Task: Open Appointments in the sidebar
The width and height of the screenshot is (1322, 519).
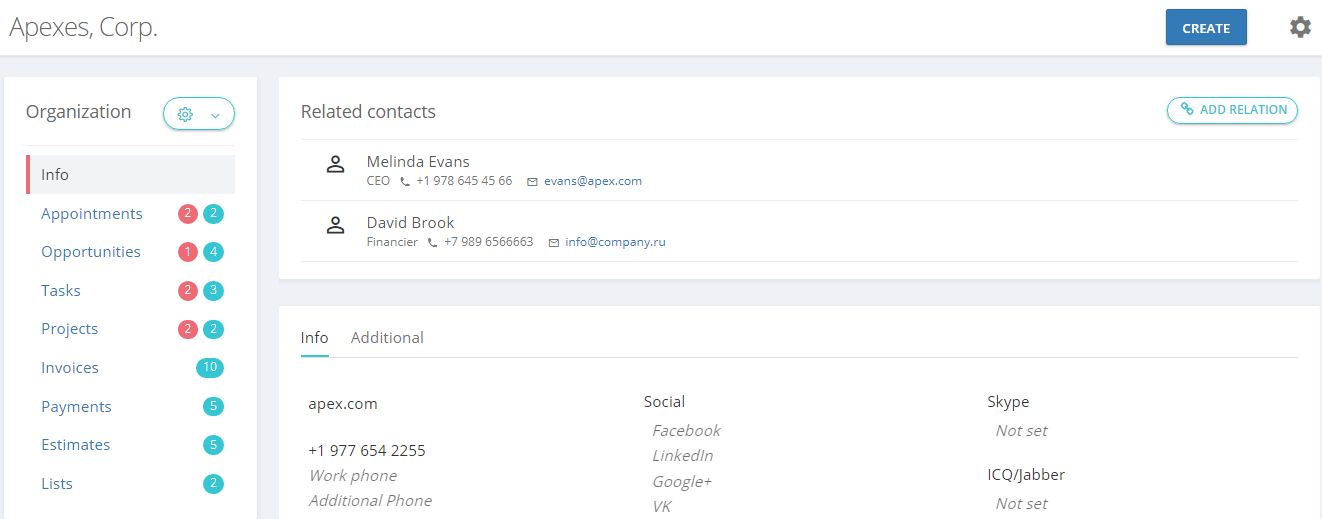Action: pos(92,214)
